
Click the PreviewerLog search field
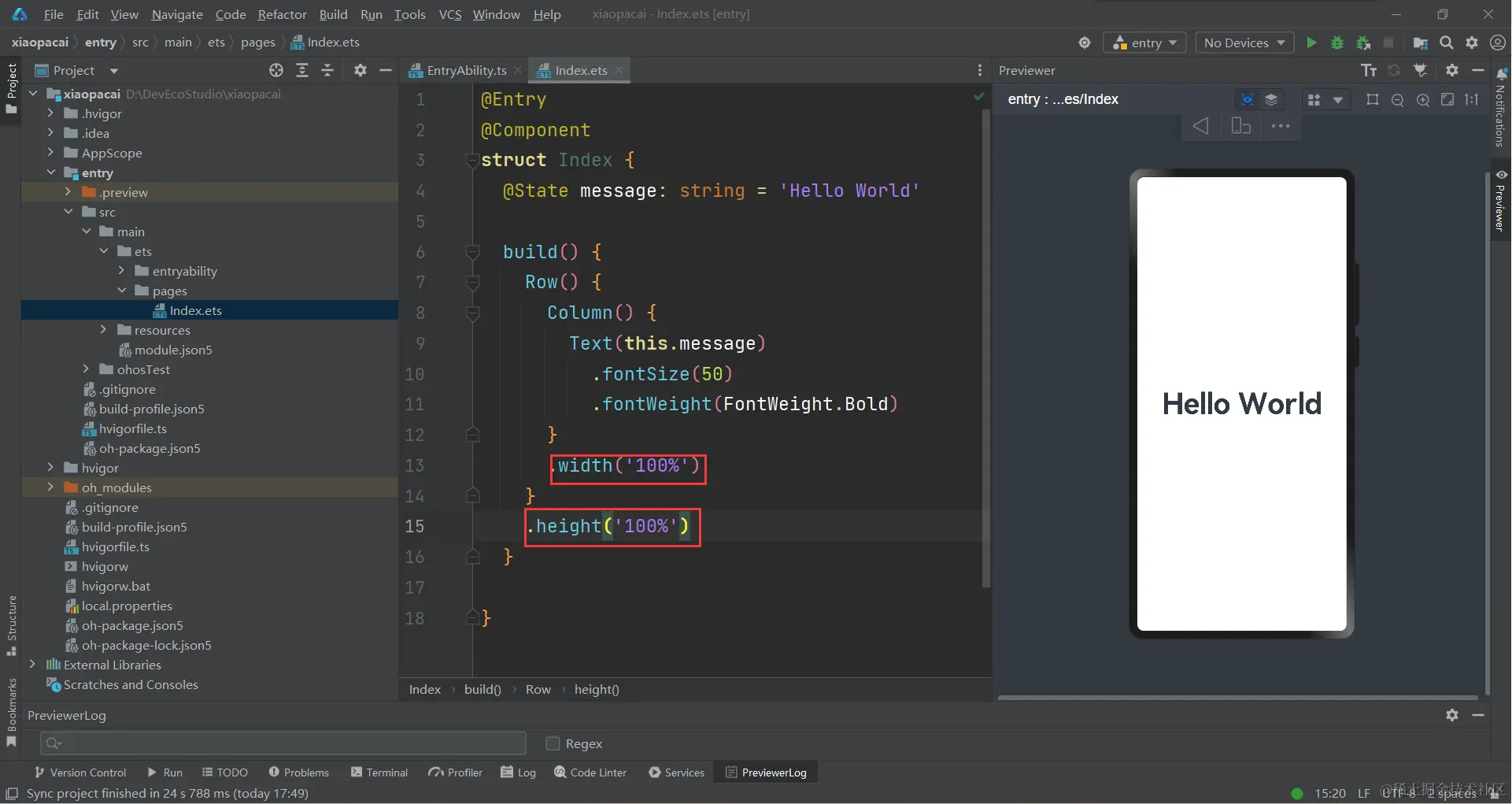click(x=283, y=743)
